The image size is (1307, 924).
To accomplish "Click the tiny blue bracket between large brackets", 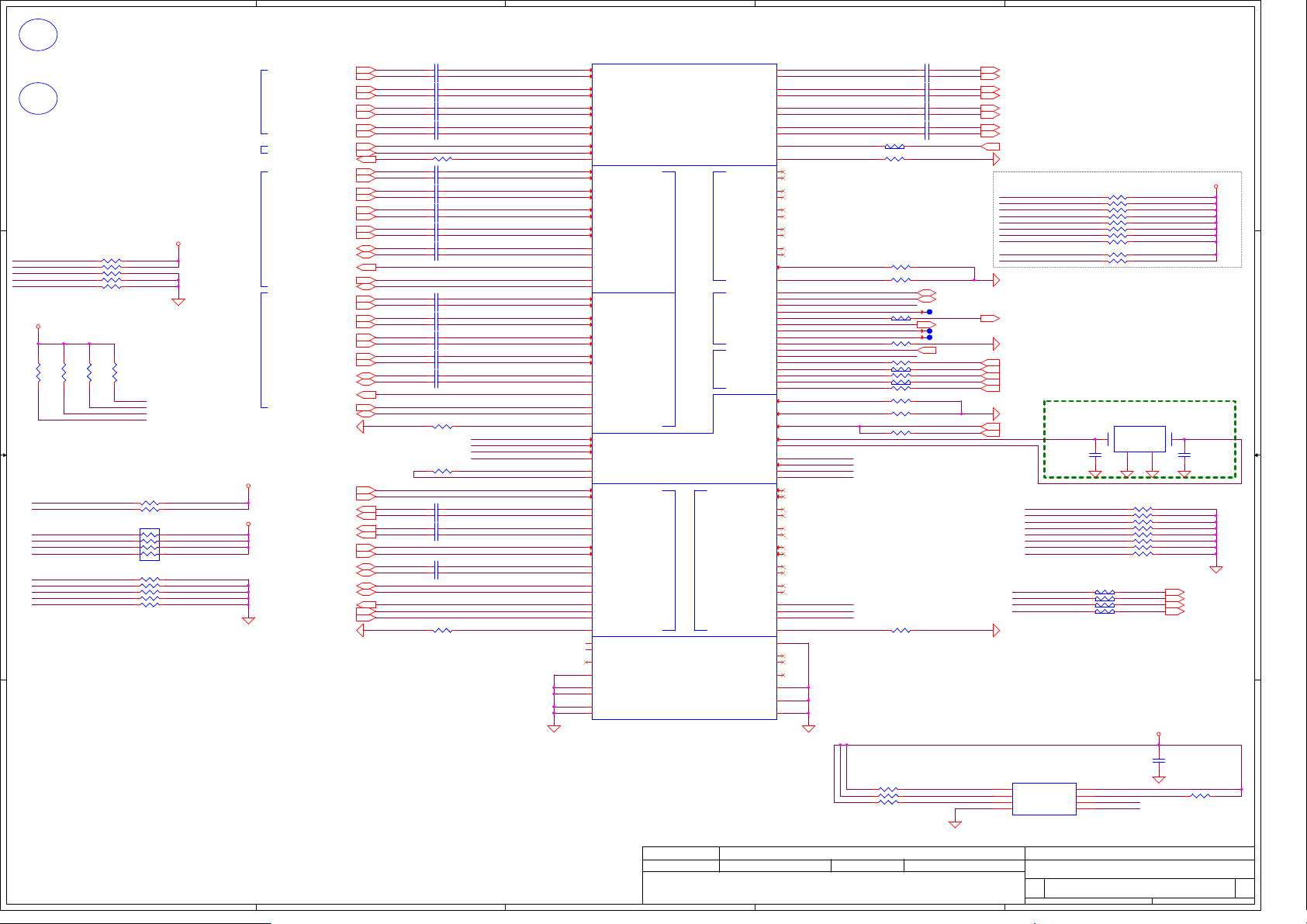I will 264,150.
